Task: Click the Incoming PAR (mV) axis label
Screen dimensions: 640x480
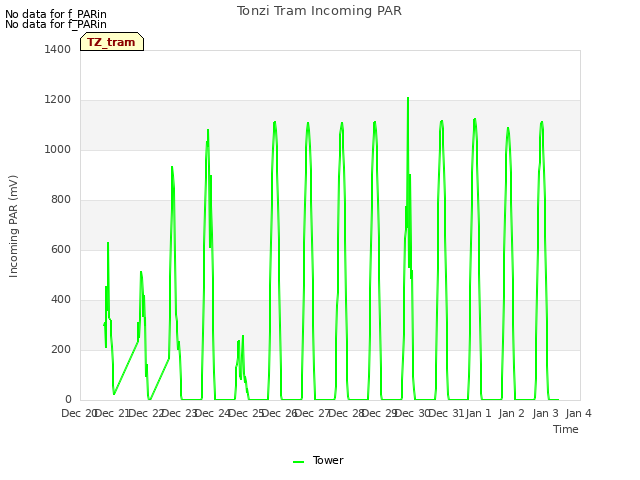Action: [x=13, y=227]
